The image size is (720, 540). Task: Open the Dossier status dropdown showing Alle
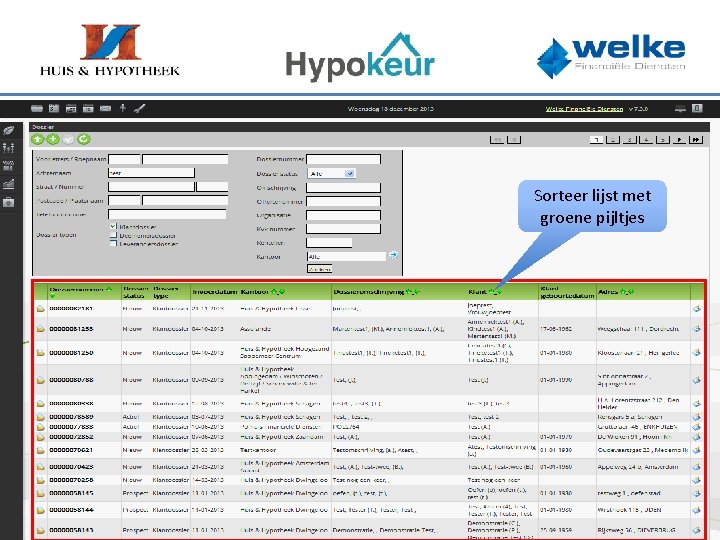point(331,174)
